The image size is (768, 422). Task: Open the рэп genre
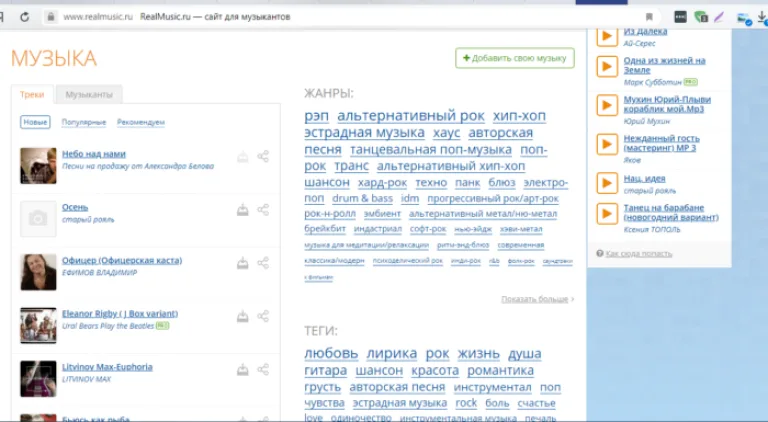[316, 116]
